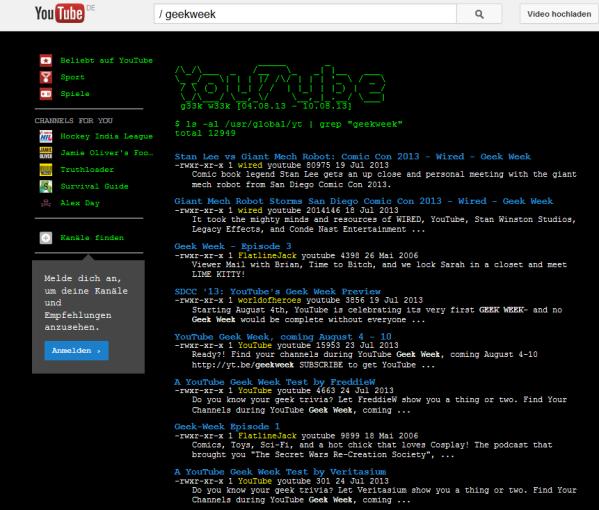Click the search magnifier button
The height and width of the screenshot is (510, 599).
tap(479, 14)
